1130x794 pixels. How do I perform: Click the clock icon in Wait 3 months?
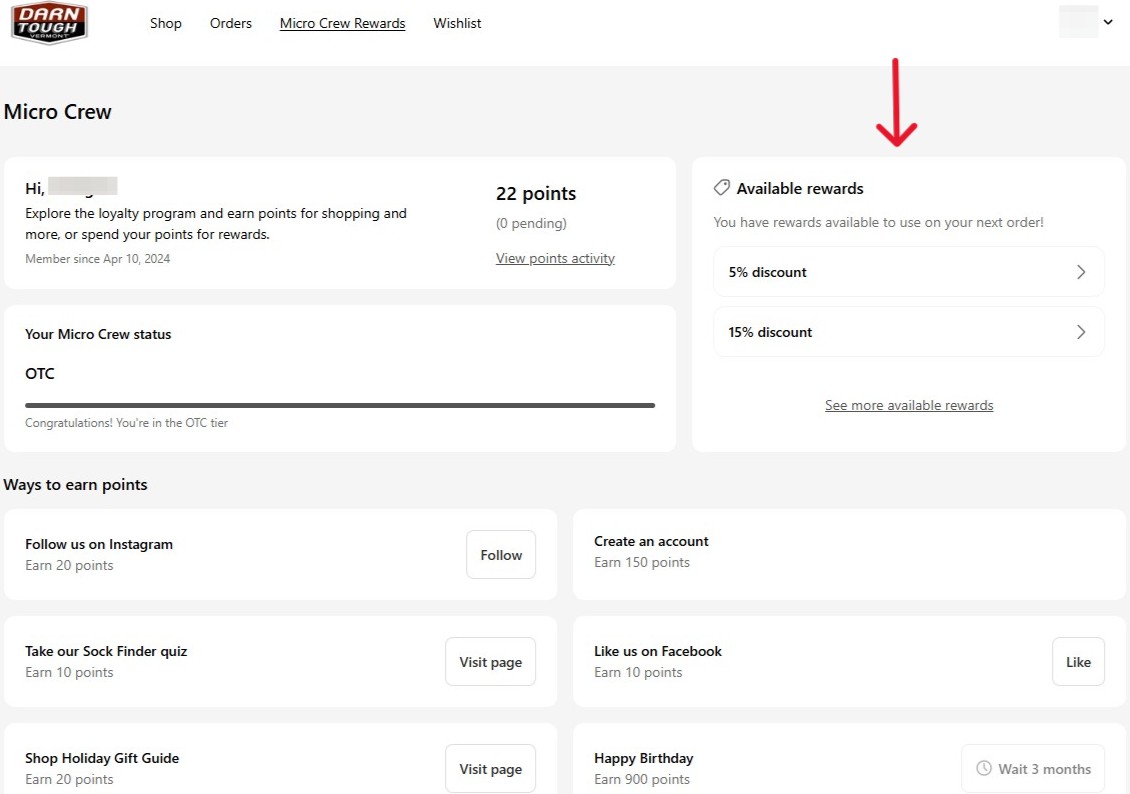pyautogui.click(x=984, y=768)
